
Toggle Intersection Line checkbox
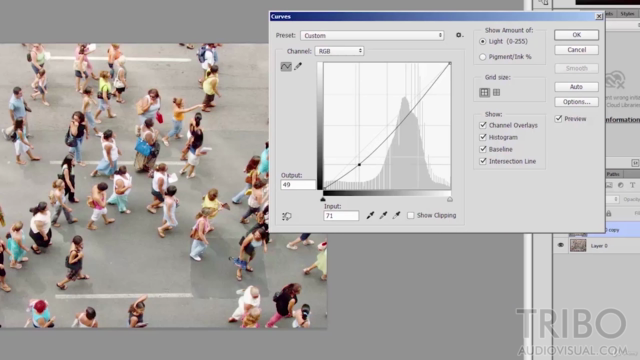click(x=483, y=161)
